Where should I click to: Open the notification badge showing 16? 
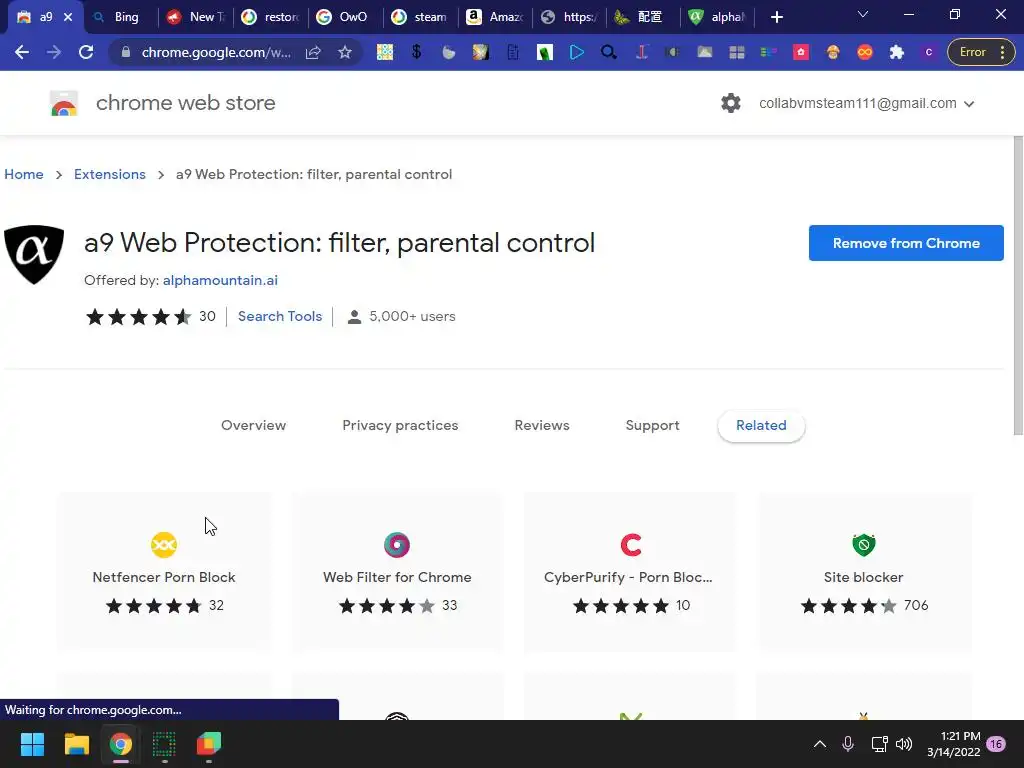tap(996, 744)
